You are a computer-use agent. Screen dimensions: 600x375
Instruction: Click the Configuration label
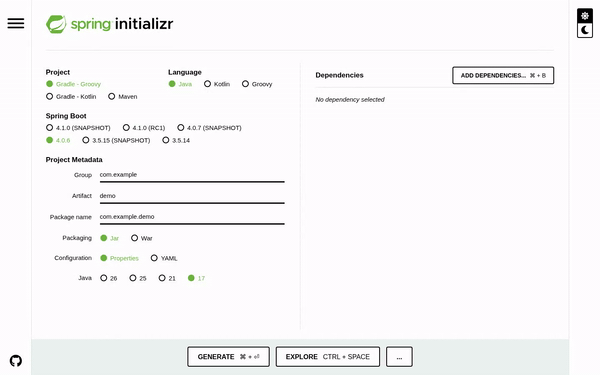73,258
